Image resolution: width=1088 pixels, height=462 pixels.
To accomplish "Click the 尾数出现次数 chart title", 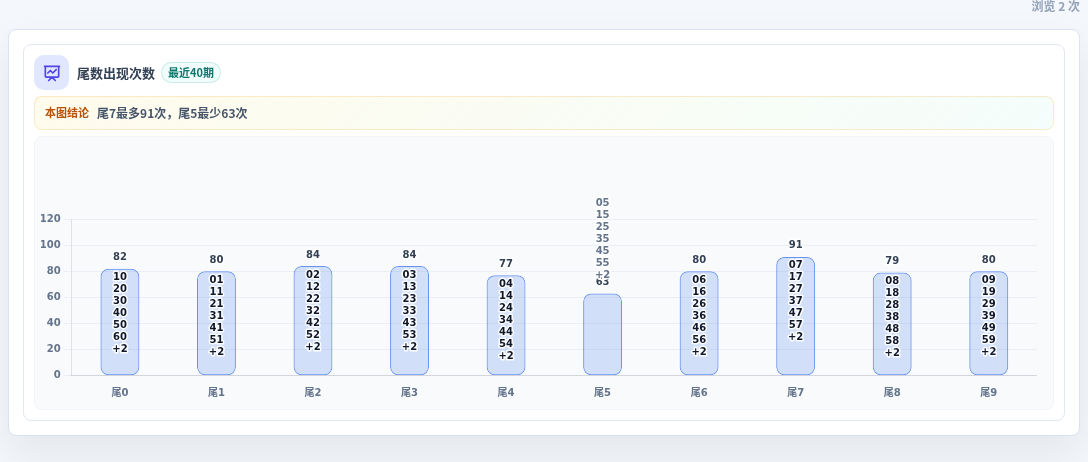I will (116, 73).
